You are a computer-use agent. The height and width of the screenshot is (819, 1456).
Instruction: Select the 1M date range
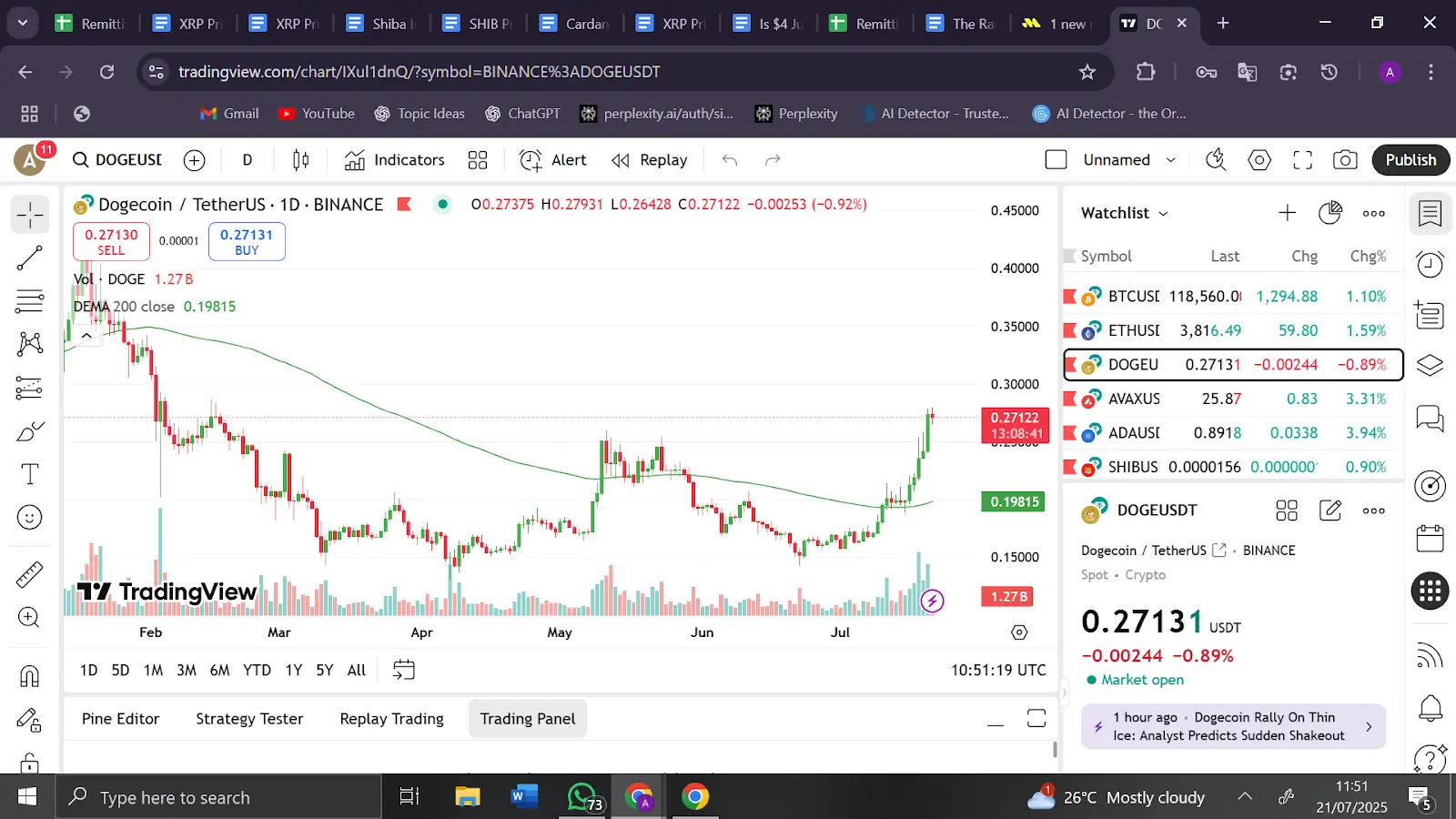pos(153,671)
